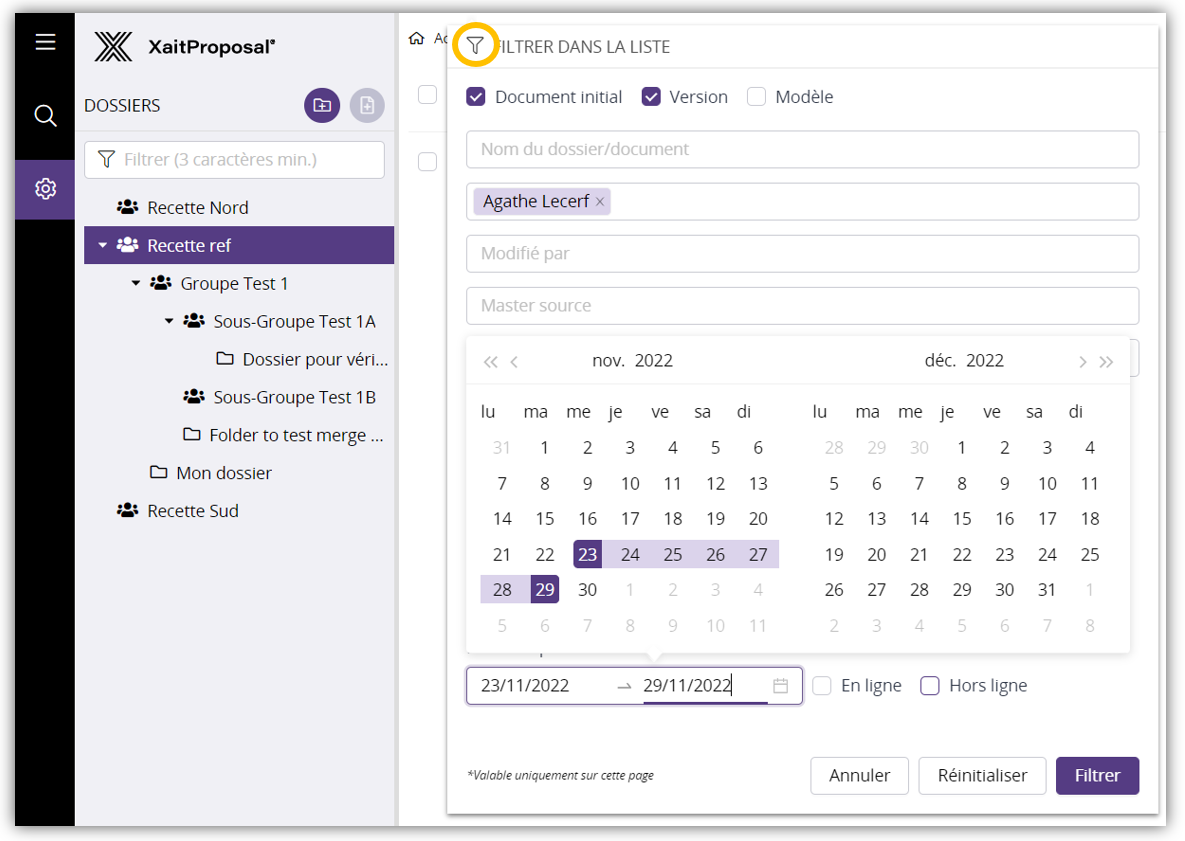The image size is (1185, 841).
Task: Collapse Sous-Groupe Test 1A node
Action: [x=169, y=322]
